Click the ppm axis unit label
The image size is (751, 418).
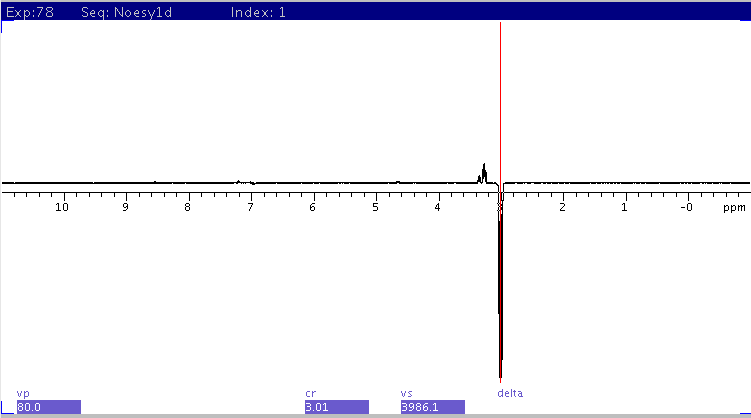[734, 208]
